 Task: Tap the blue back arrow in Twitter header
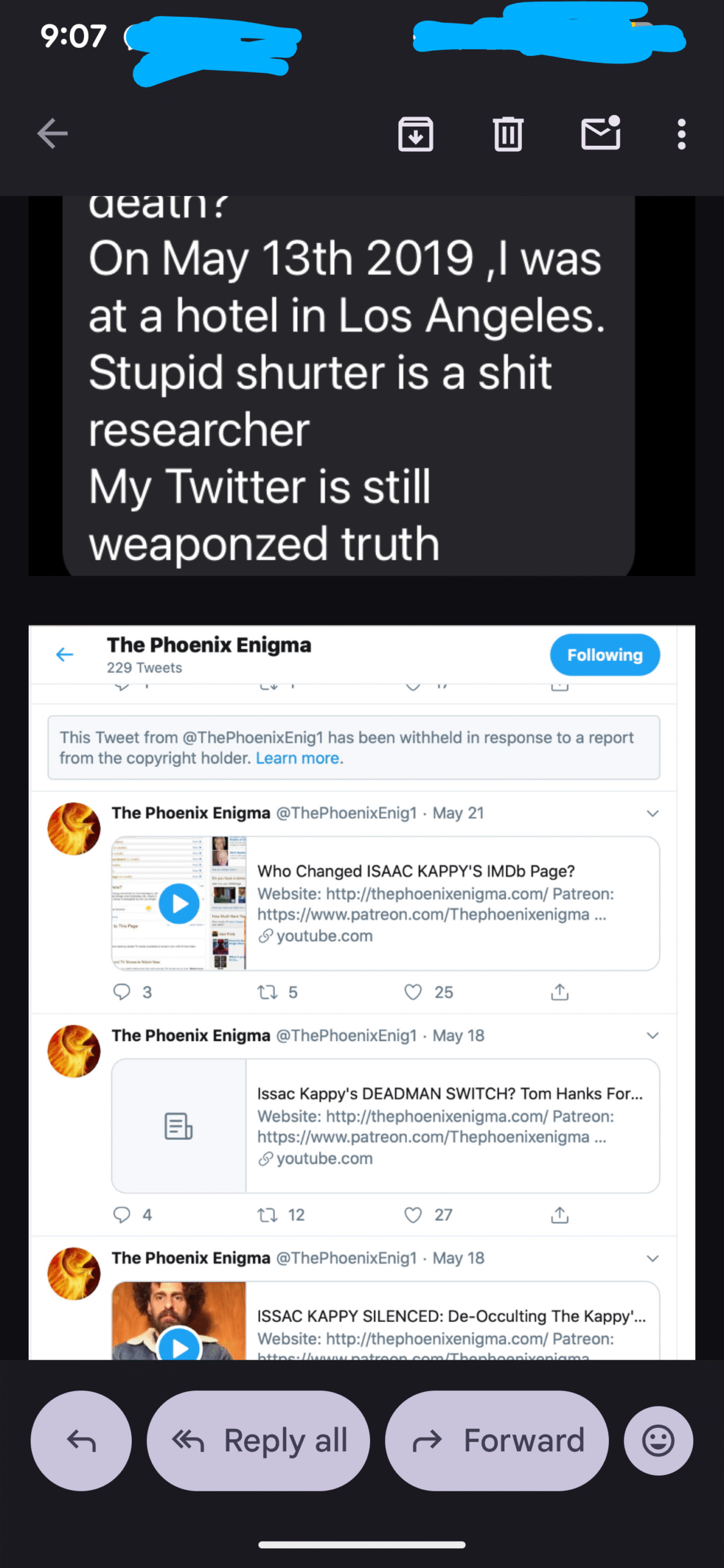click(x=64, y=655)
